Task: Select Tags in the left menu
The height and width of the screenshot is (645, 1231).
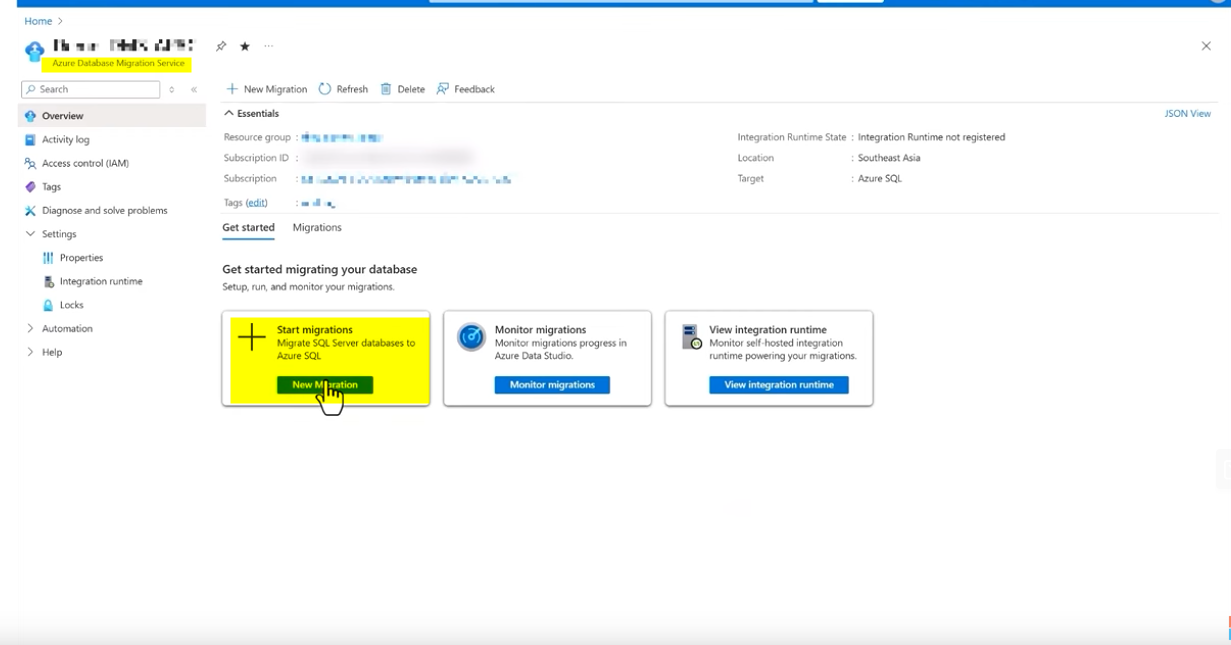Action: coord(51,187)
